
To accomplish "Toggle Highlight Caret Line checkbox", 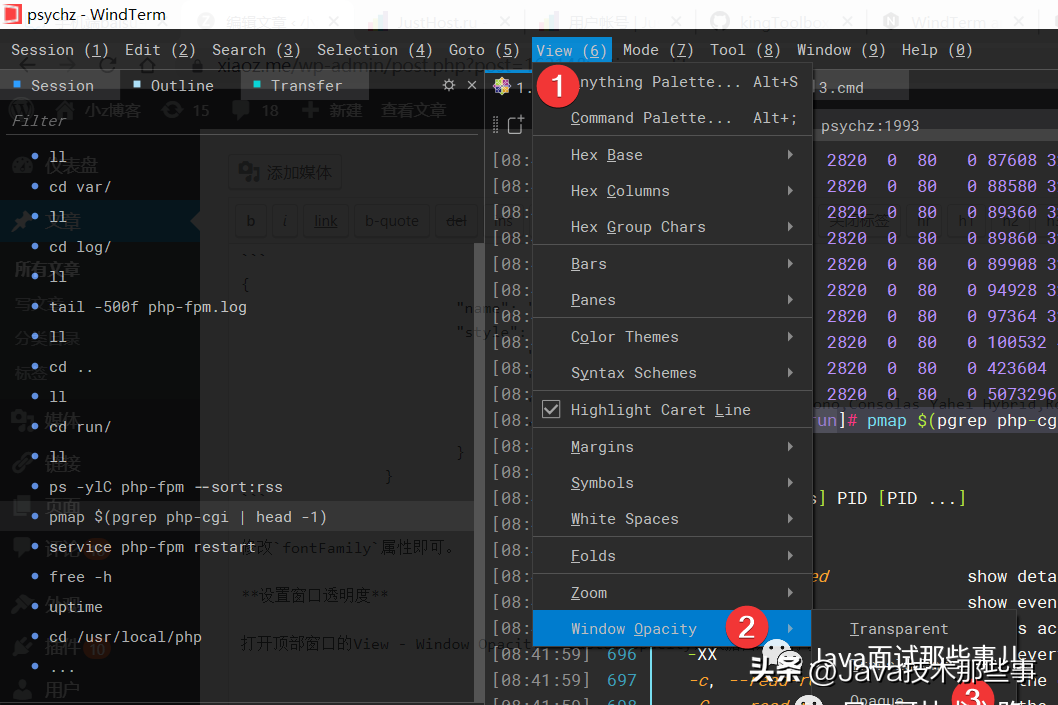I will (x=551, y=410).
